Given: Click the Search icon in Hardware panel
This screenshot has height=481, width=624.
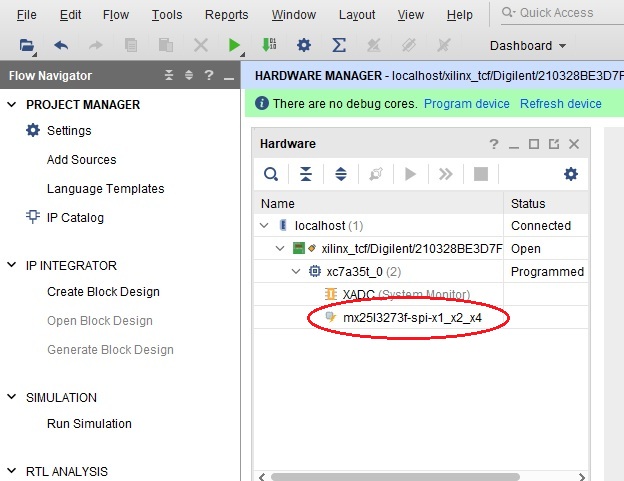Looking at the screenshot, I should [x=271, y=174].
